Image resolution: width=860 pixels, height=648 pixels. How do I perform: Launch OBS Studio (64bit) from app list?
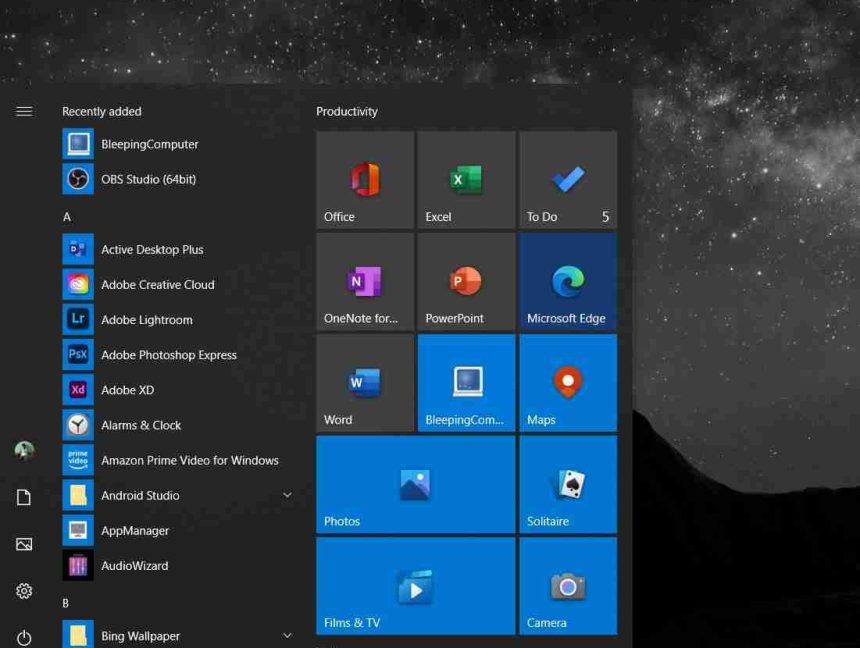tap(178, 179)
